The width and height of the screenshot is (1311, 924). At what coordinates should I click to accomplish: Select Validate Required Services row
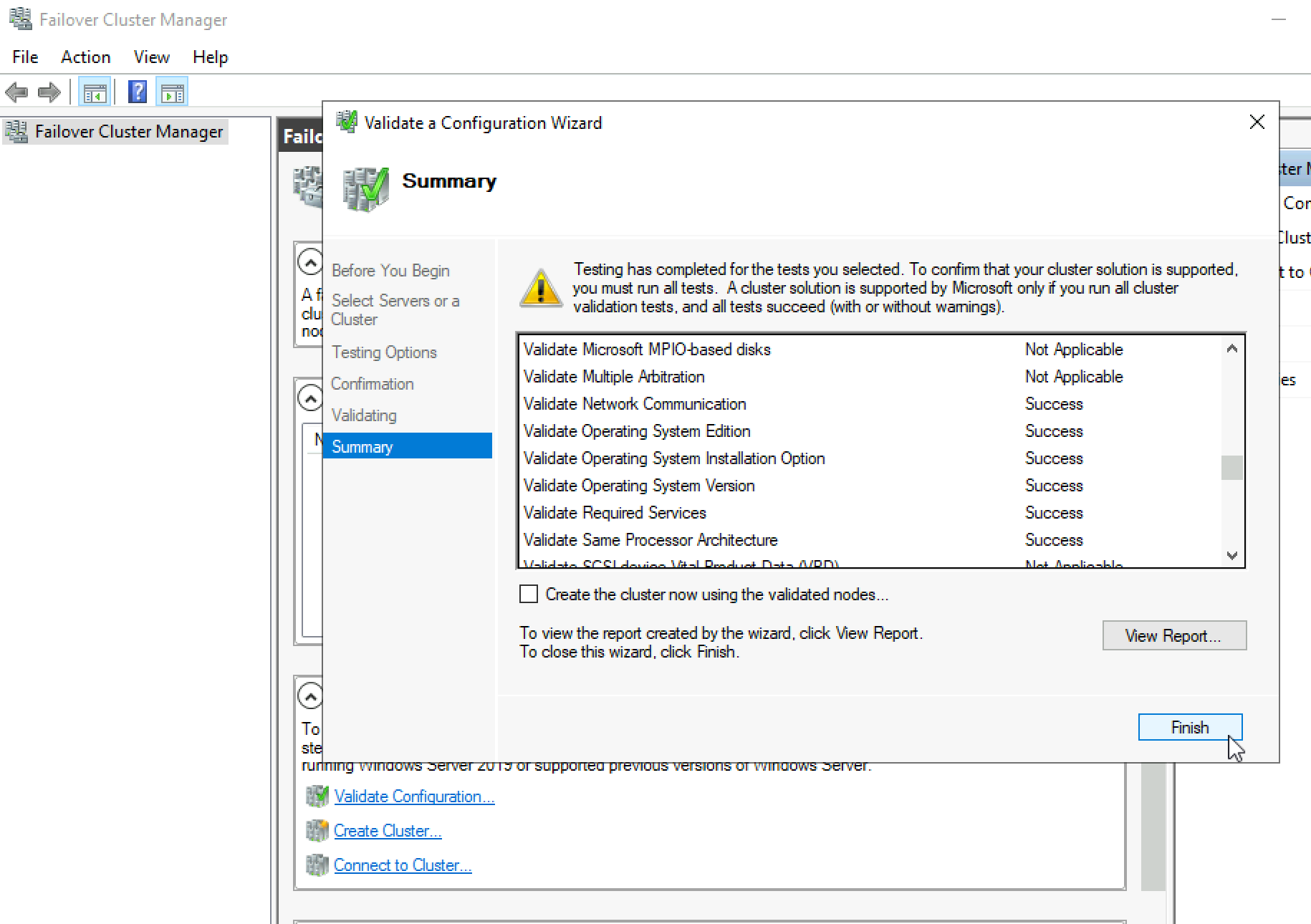(870, 513)
